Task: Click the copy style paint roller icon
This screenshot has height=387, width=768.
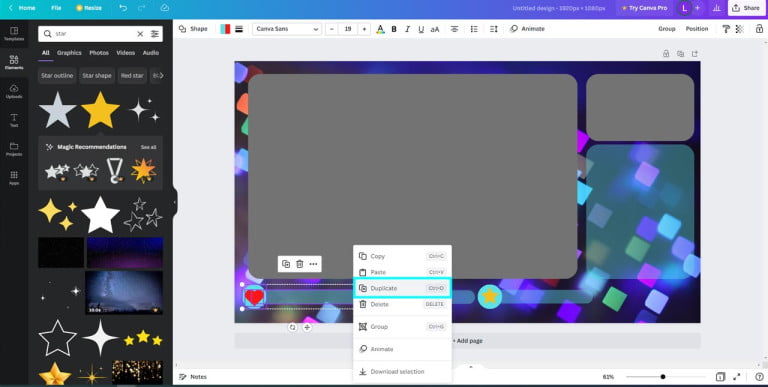Action: pos(726,29)
